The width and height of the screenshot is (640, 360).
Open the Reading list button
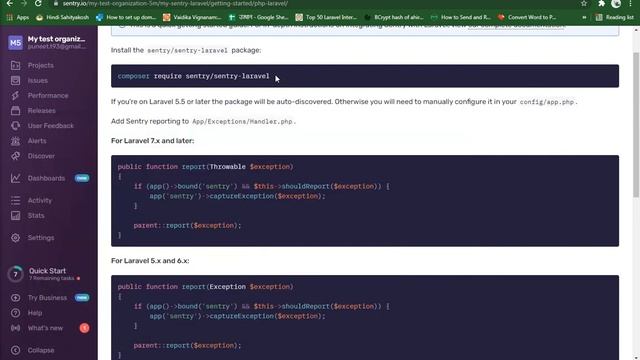tap(615, 17)
